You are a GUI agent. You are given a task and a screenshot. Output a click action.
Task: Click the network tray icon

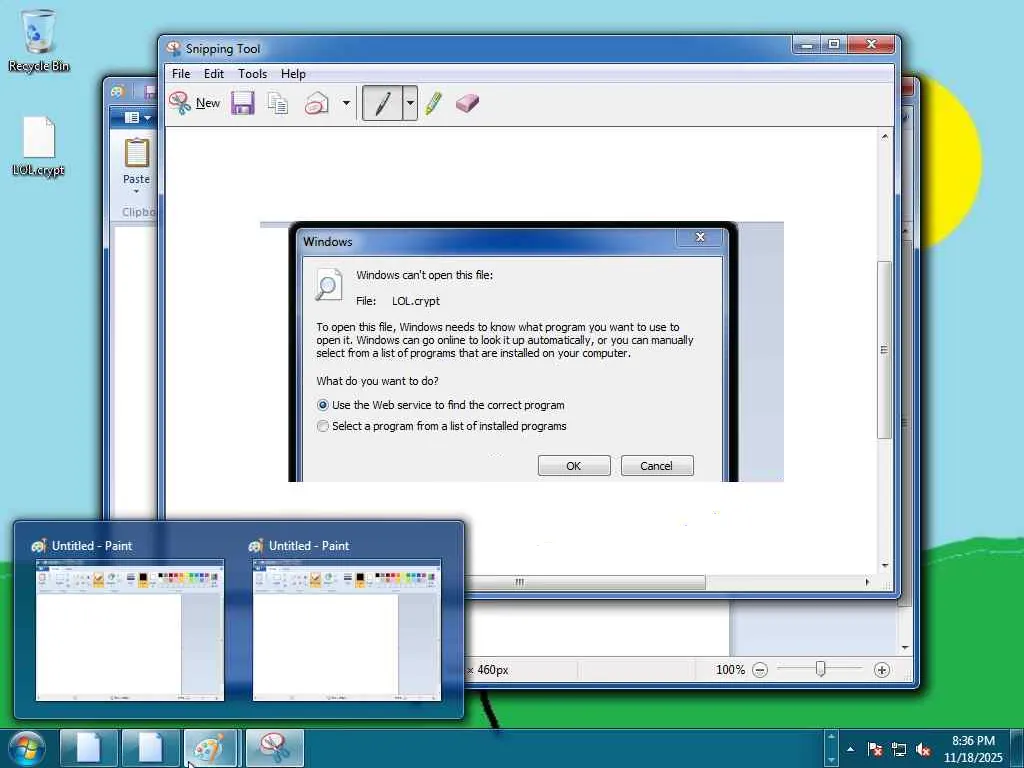(x=899, y=749)
